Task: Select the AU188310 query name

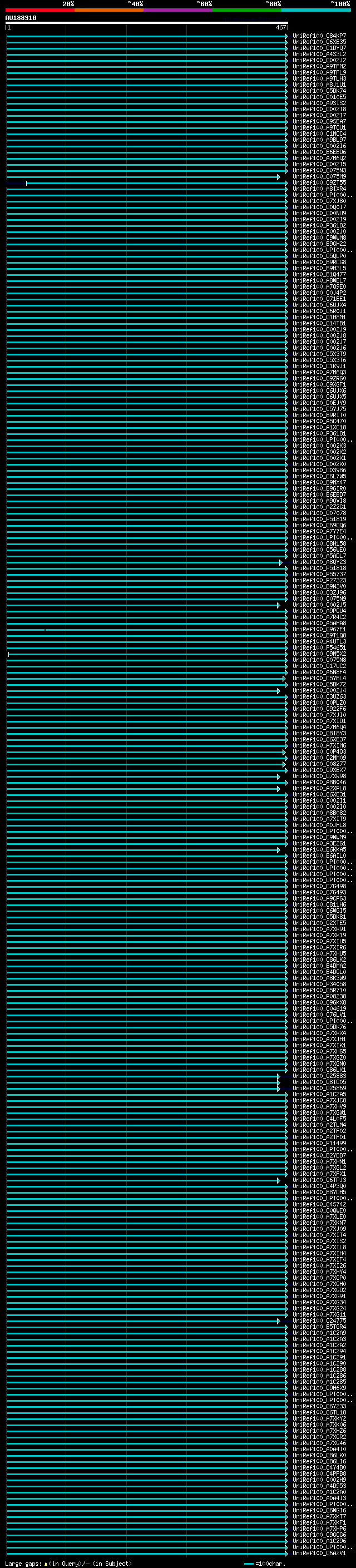Action: tap(21, 18)
